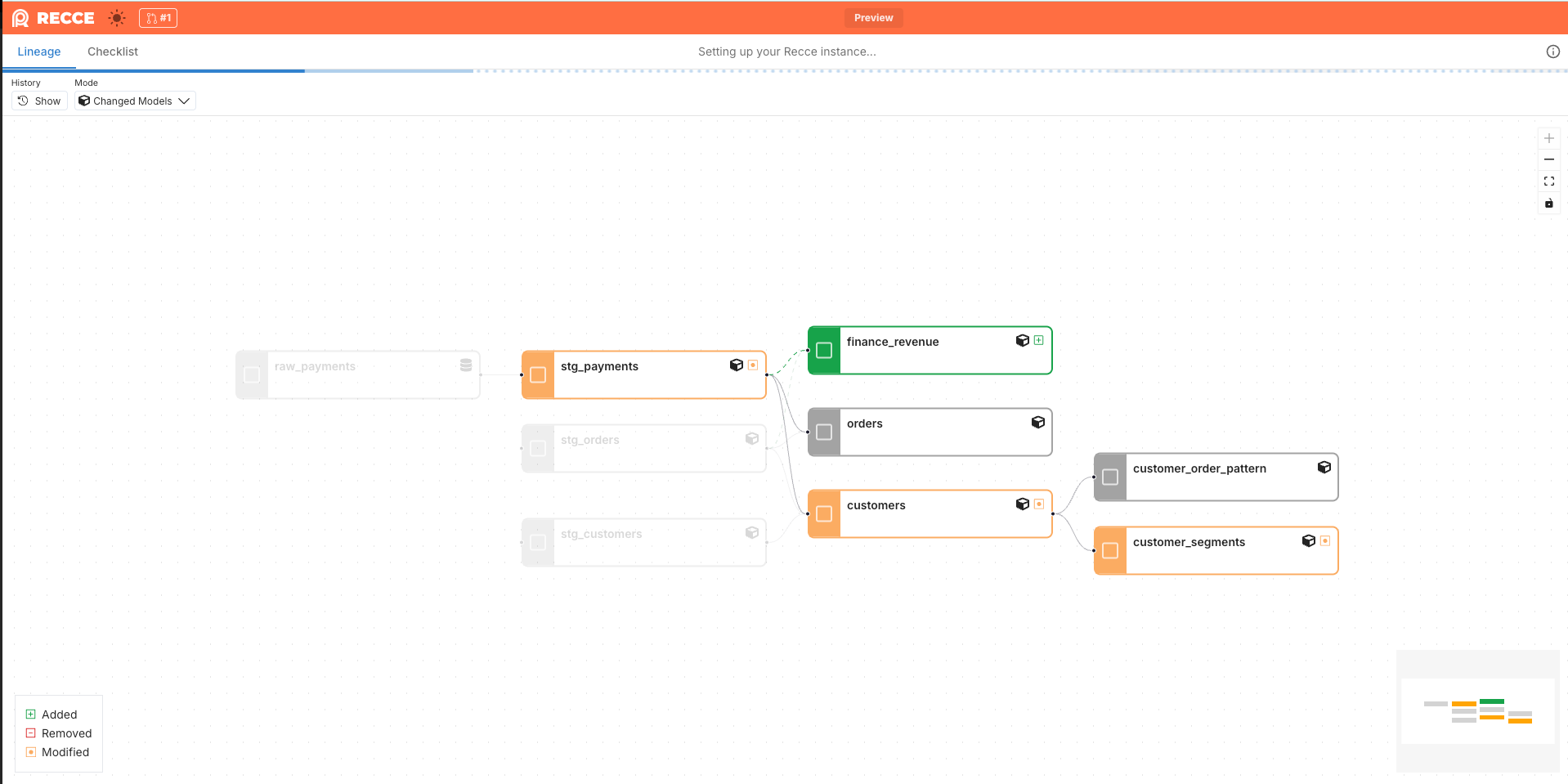
Task: Click the pull request #1 badge
Action: pos(158,18)
